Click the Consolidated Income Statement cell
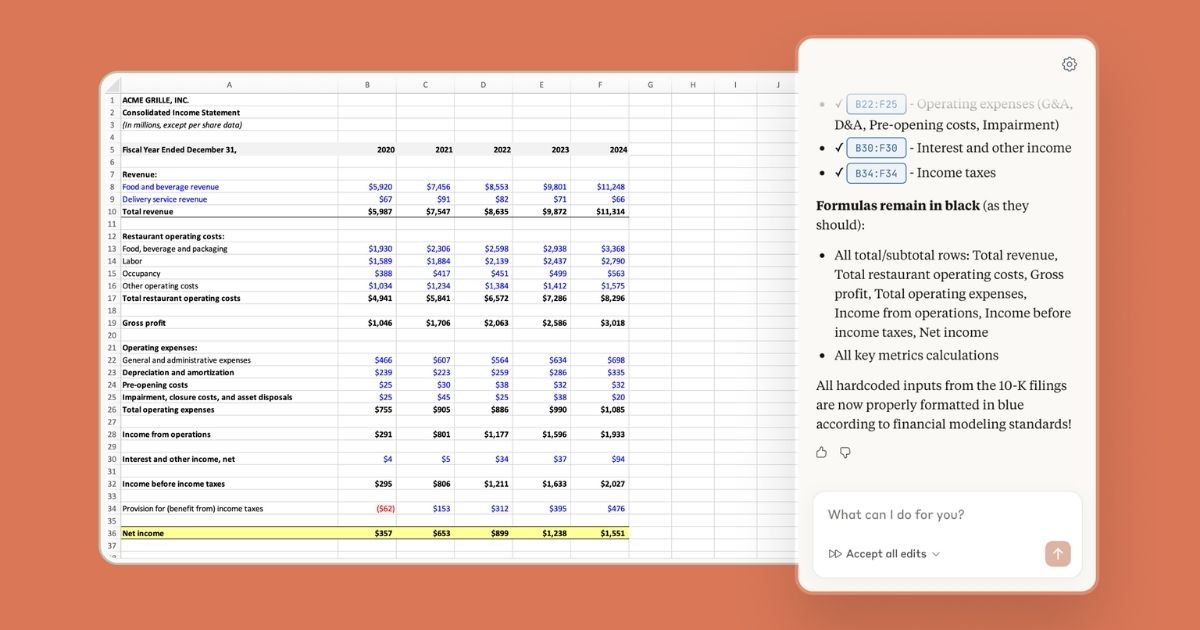The height and width of the screenshot is (630, 1200). pyautogui.click(x=229, y=113)
